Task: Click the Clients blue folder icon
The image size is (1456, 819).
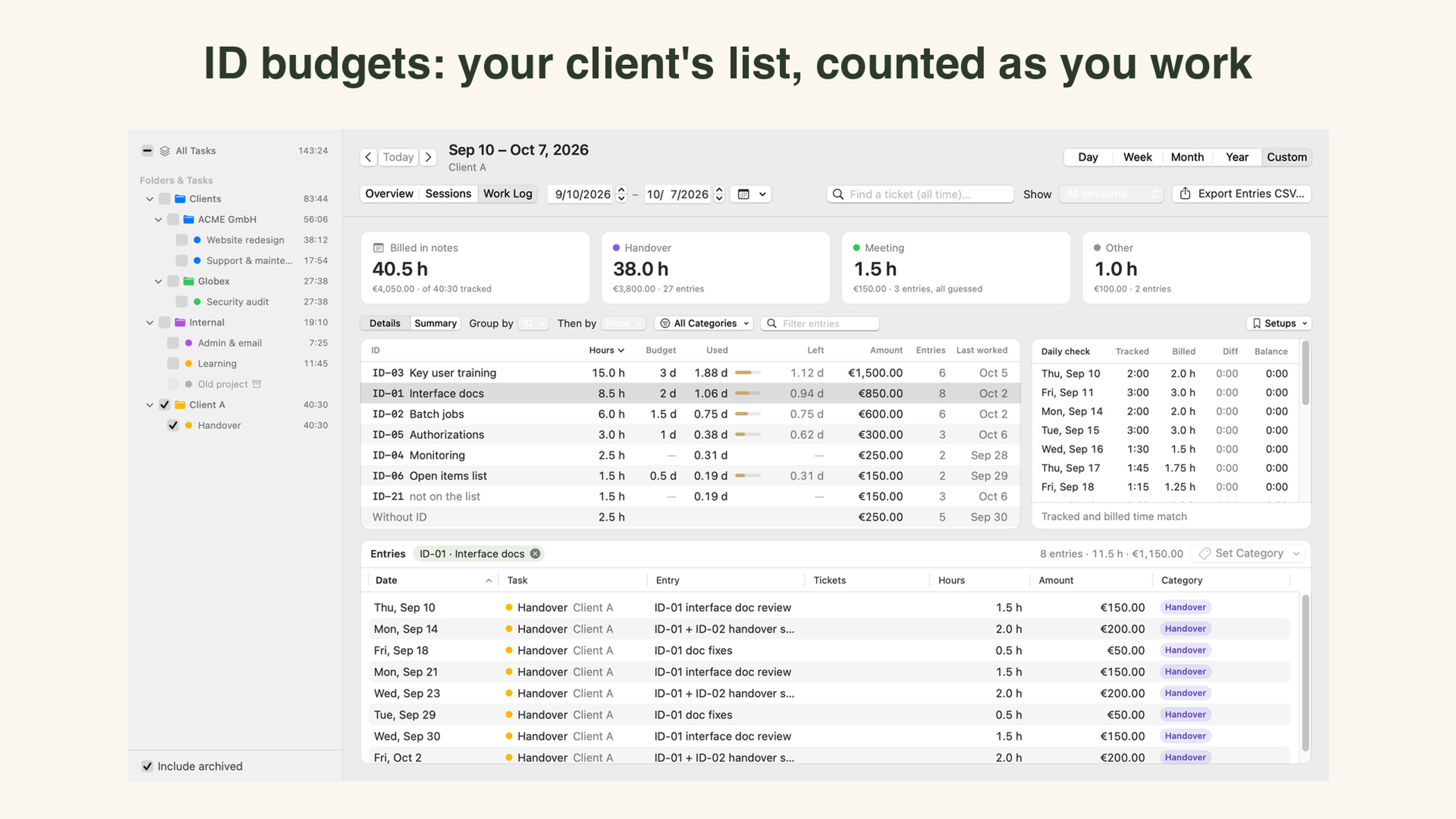Action: click(180, 198)
